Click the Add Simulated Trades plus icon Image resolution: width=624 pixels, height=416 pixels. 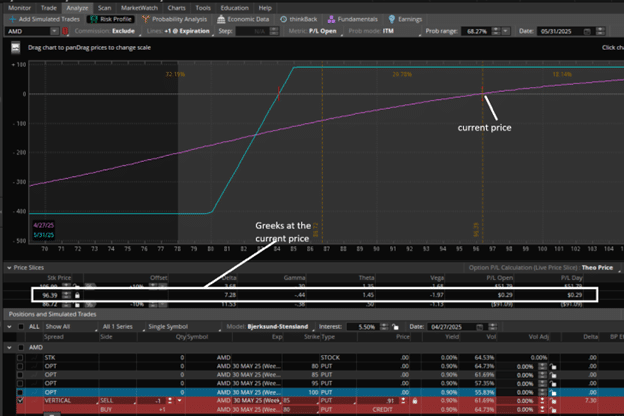[x=13, y=18]
